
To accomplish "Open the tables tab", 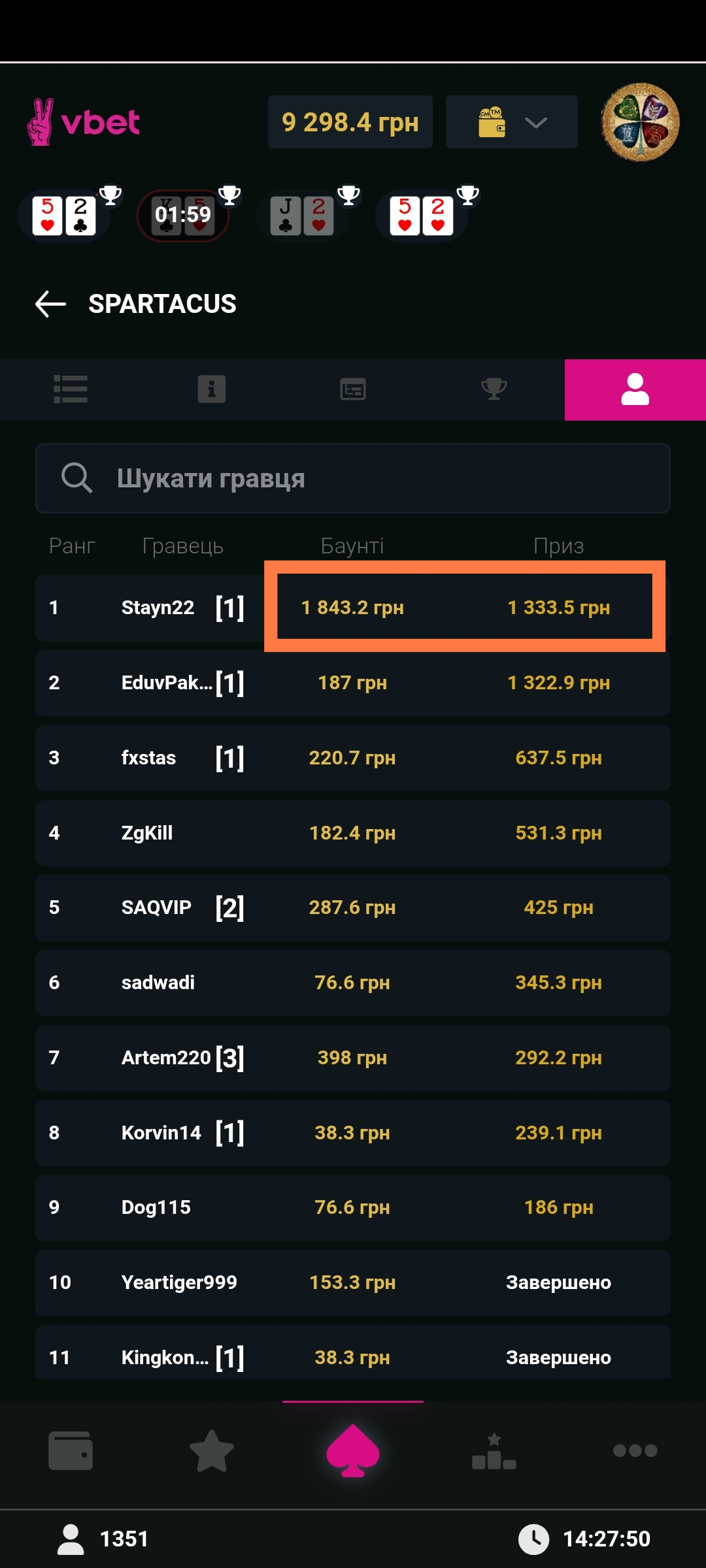I will click(x=352, y=389).
